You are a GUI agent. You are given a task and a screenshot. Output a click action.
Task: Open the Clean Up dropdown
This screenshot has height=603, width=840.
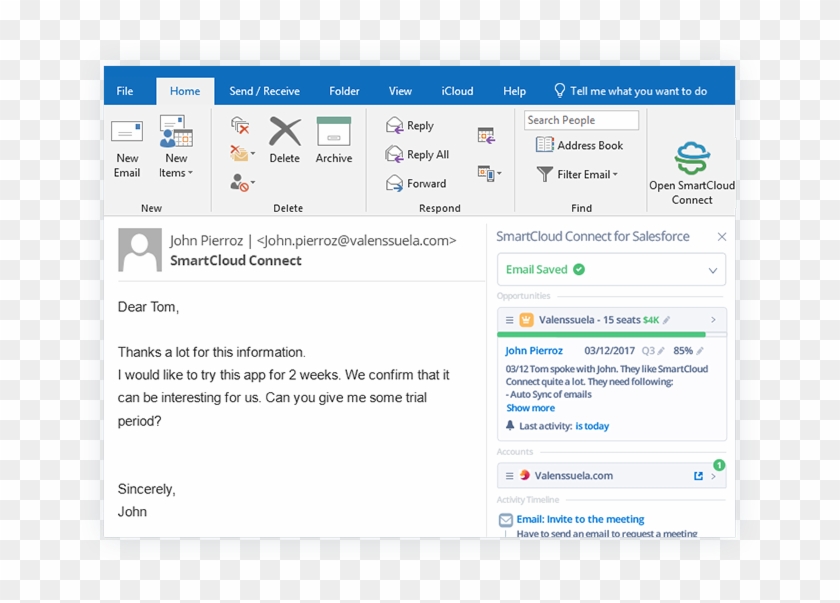pyautogui.click(x=242, y=153)
